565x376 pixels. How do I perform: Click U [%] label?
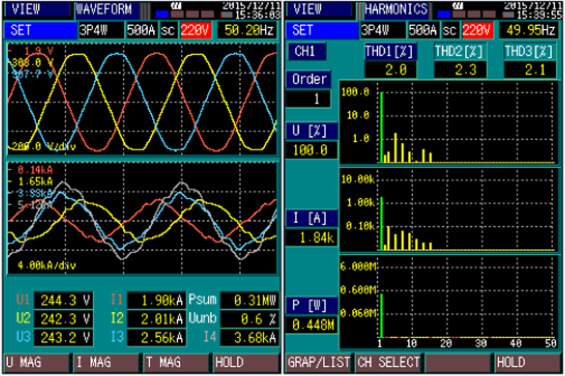[x=312, y=131]
